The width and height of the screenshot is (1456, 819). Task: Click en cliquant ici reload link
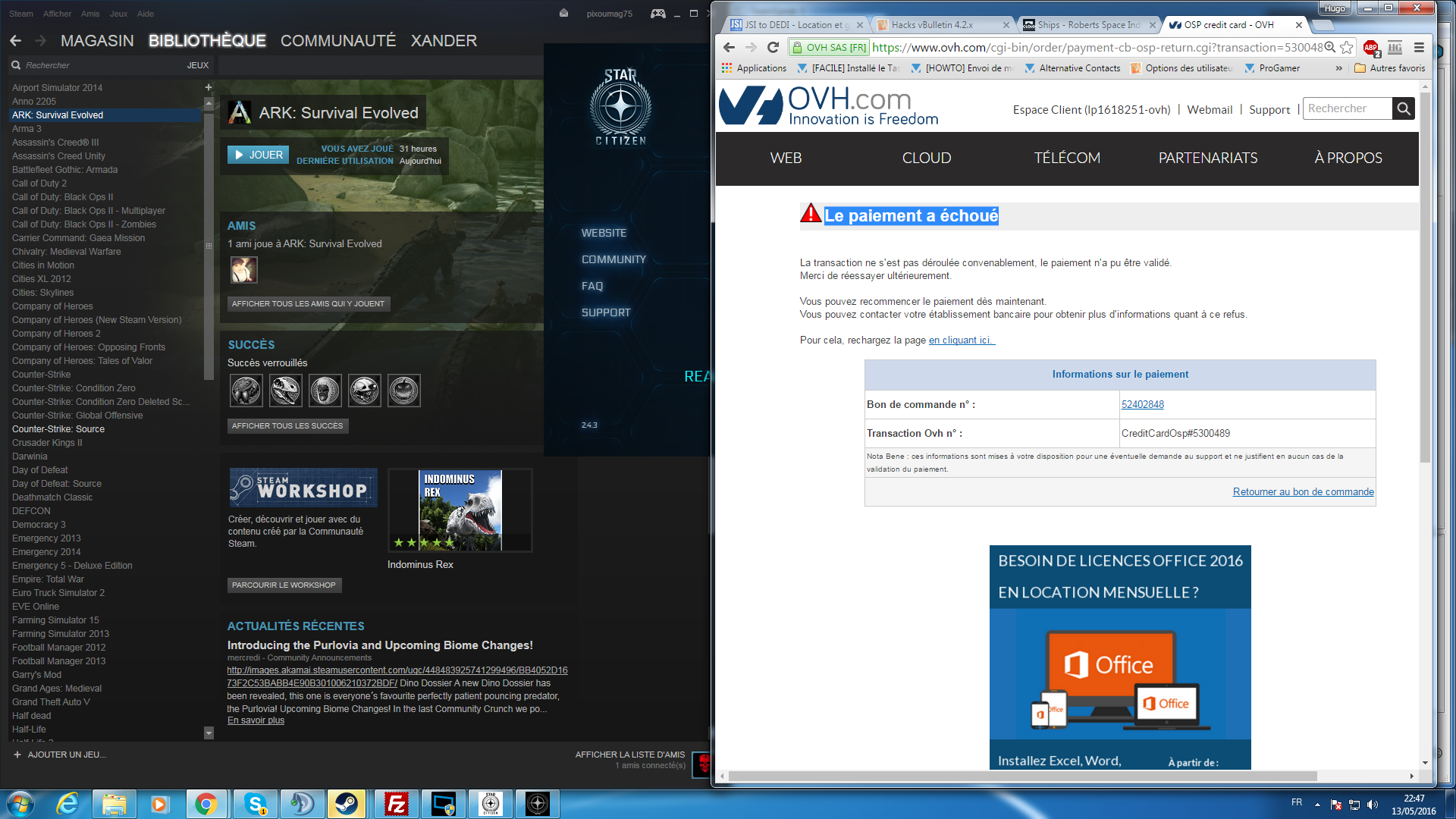coord(962,340)
